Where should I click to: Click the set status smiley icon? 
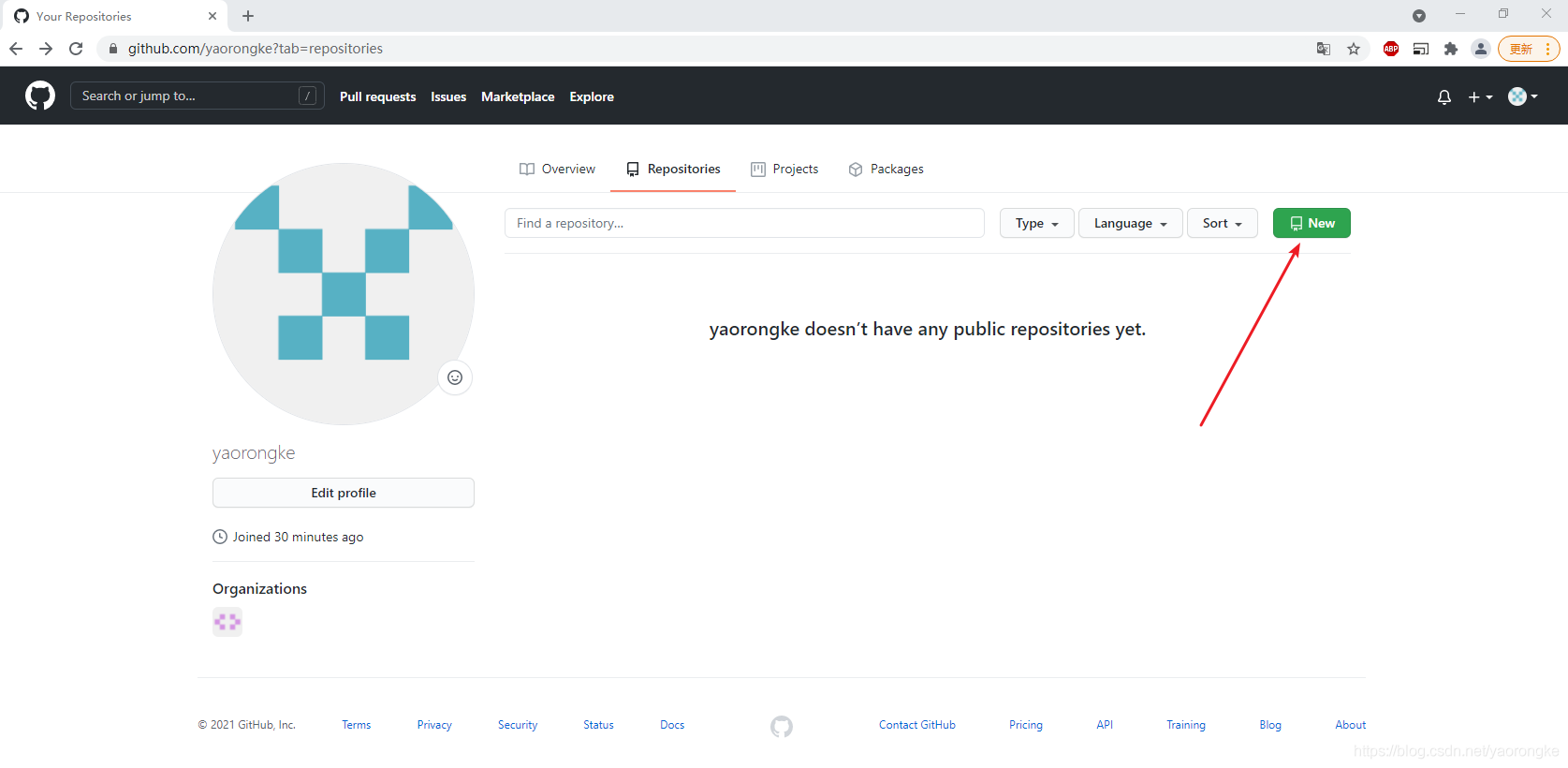[455, 377]
